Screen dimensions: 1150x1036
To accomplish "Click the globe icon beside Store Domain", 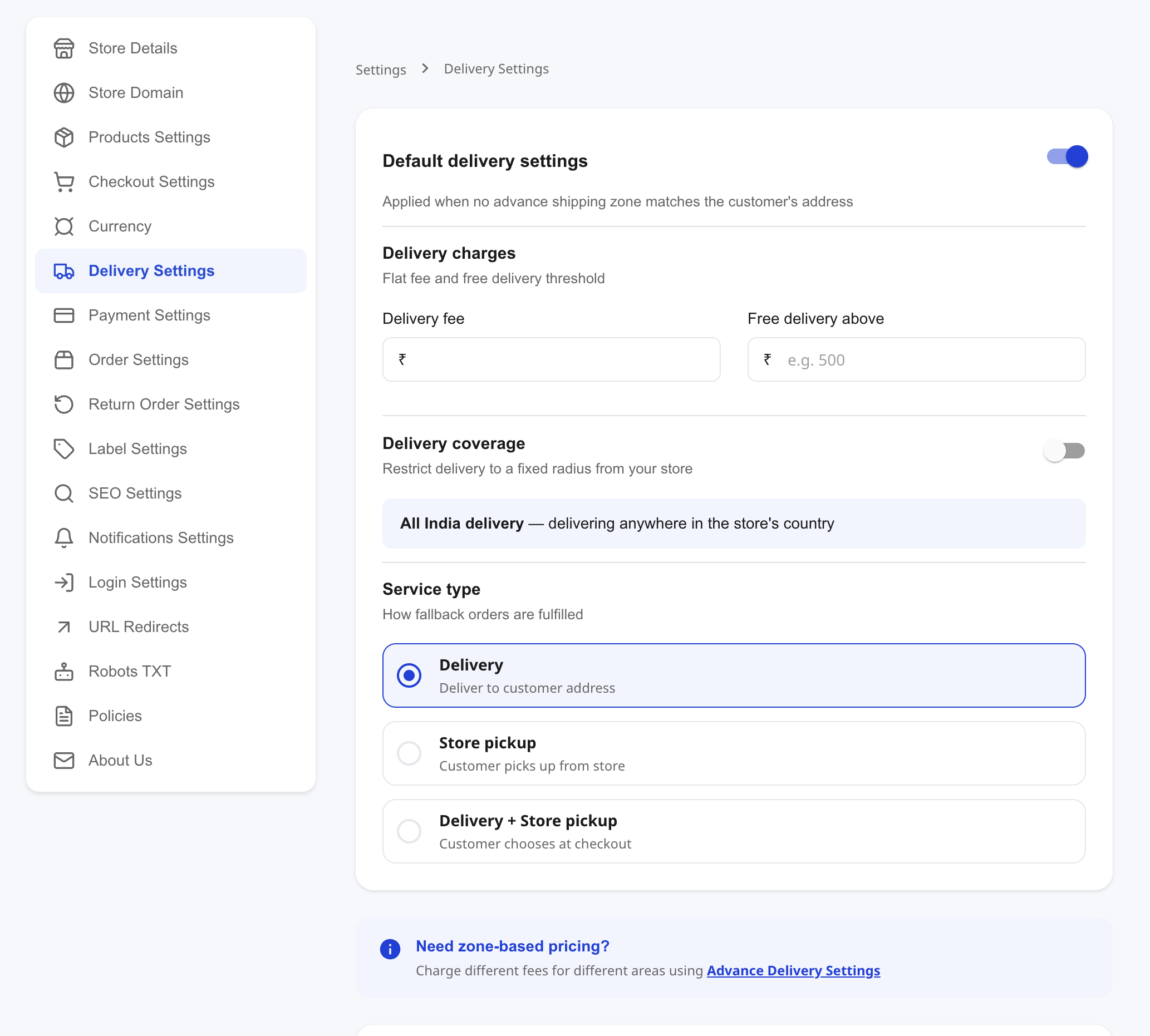I will 64,93.
